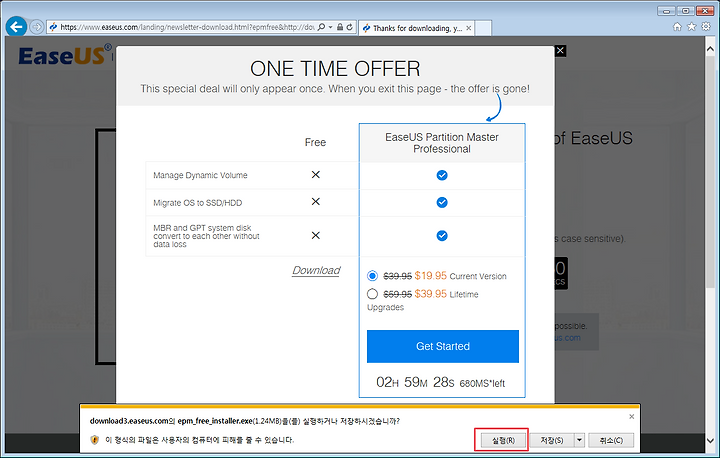Minimize the browser window
Image resolution: width=720 pixels, height=458 pixels.
click(x=666, y=11)
